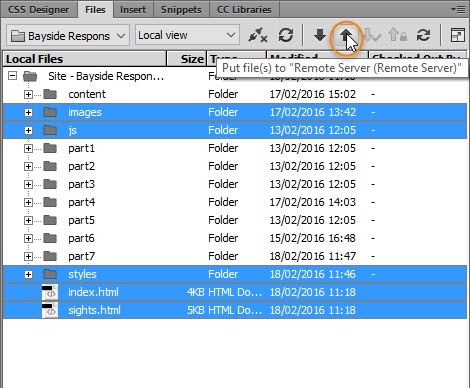
Task: Open the Local view dropdown
Action: tap(187, 35)
